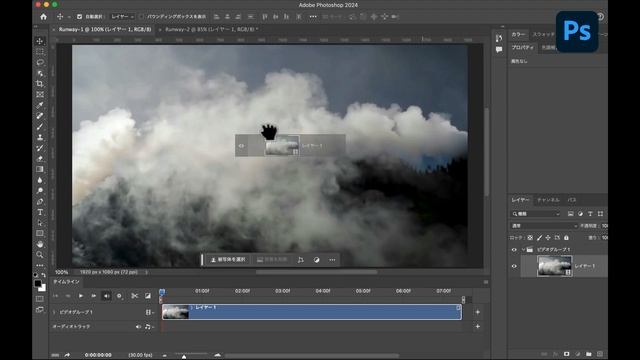Expand ビデオグループ 1 track in timeline
The width and height of the screenshot is (640, 360).
(x=54, y=312)
